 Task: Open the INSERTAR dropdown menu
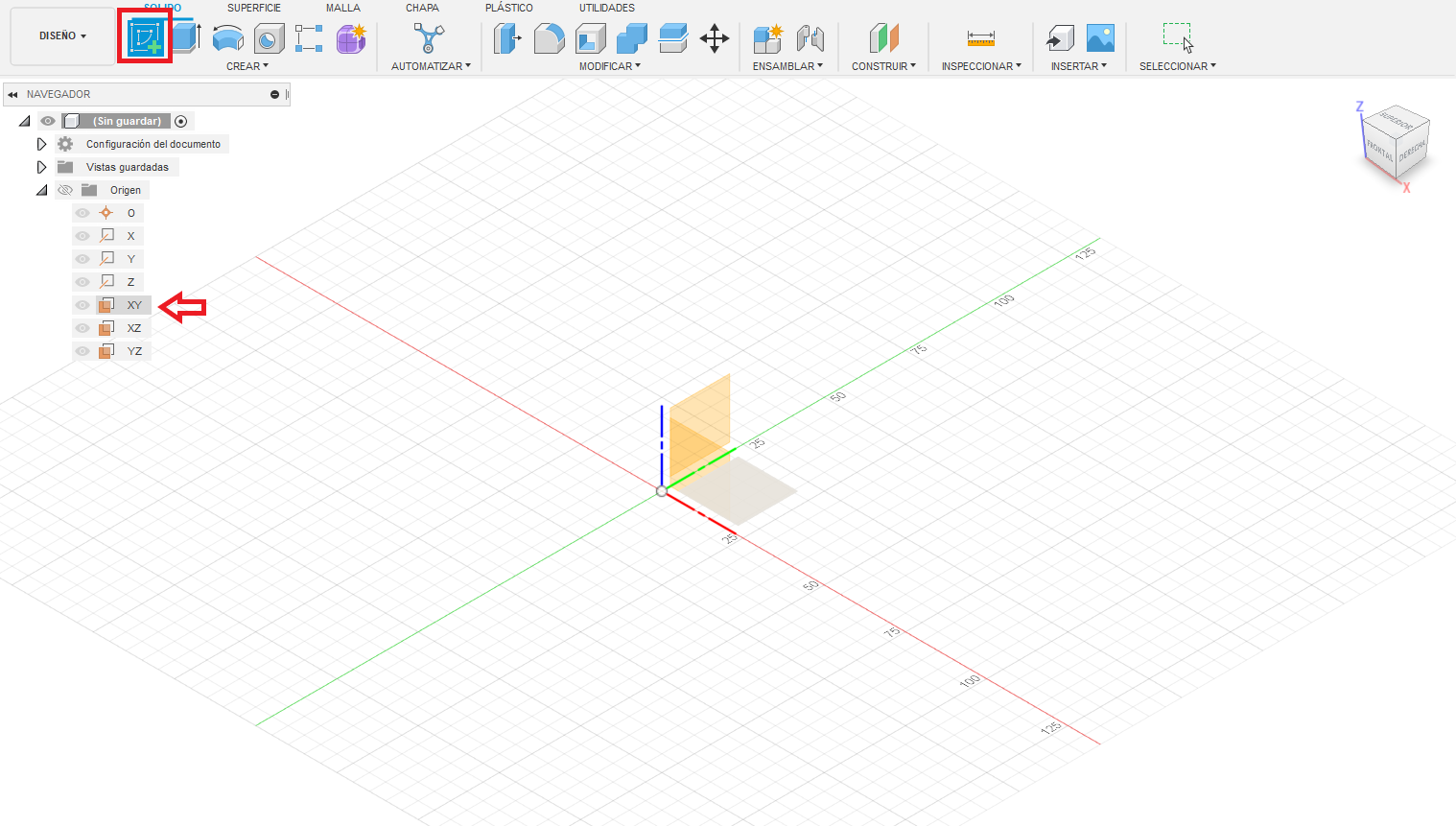[x=1079, y=66]
